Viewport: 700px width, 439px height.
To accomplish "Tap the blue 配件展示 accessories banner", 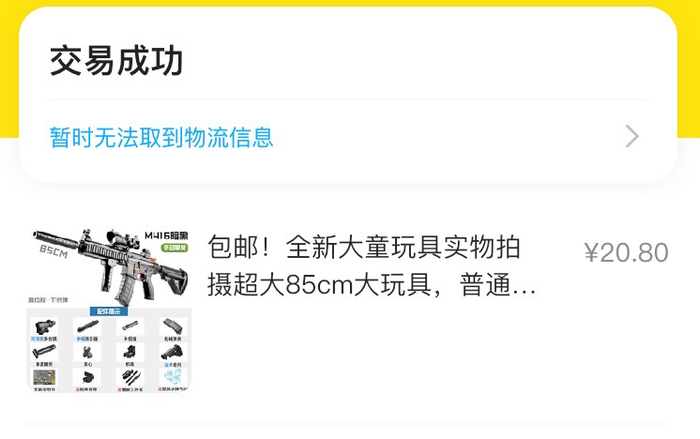I will (109, 311).
